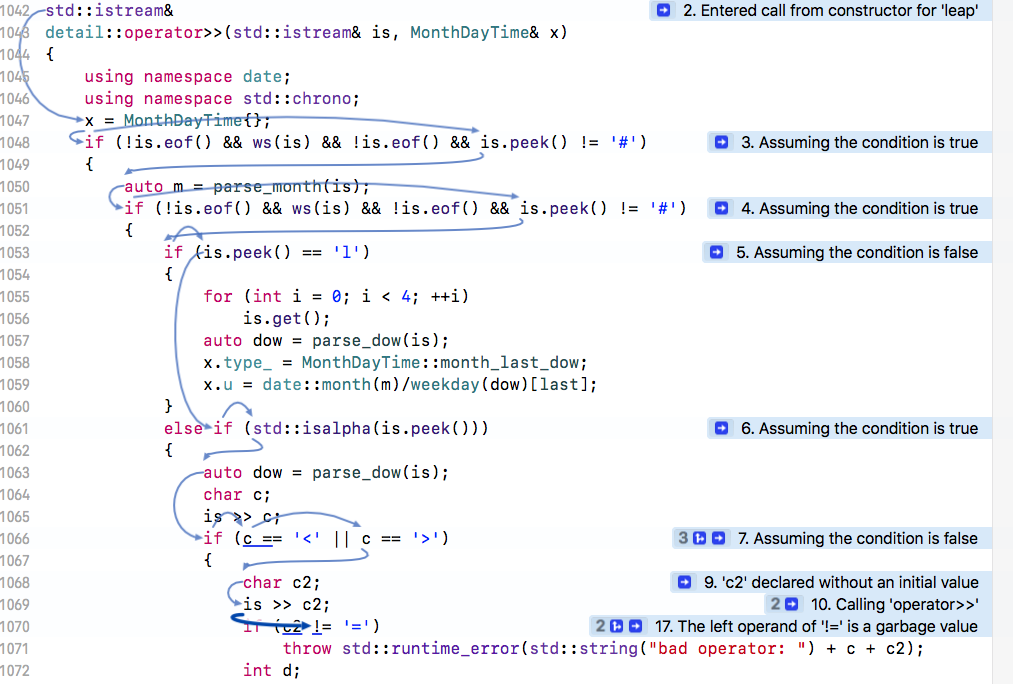Click arrow icon on step 10 annotation
Viewport: 1013px width, 684px height.
click(791, 604)
